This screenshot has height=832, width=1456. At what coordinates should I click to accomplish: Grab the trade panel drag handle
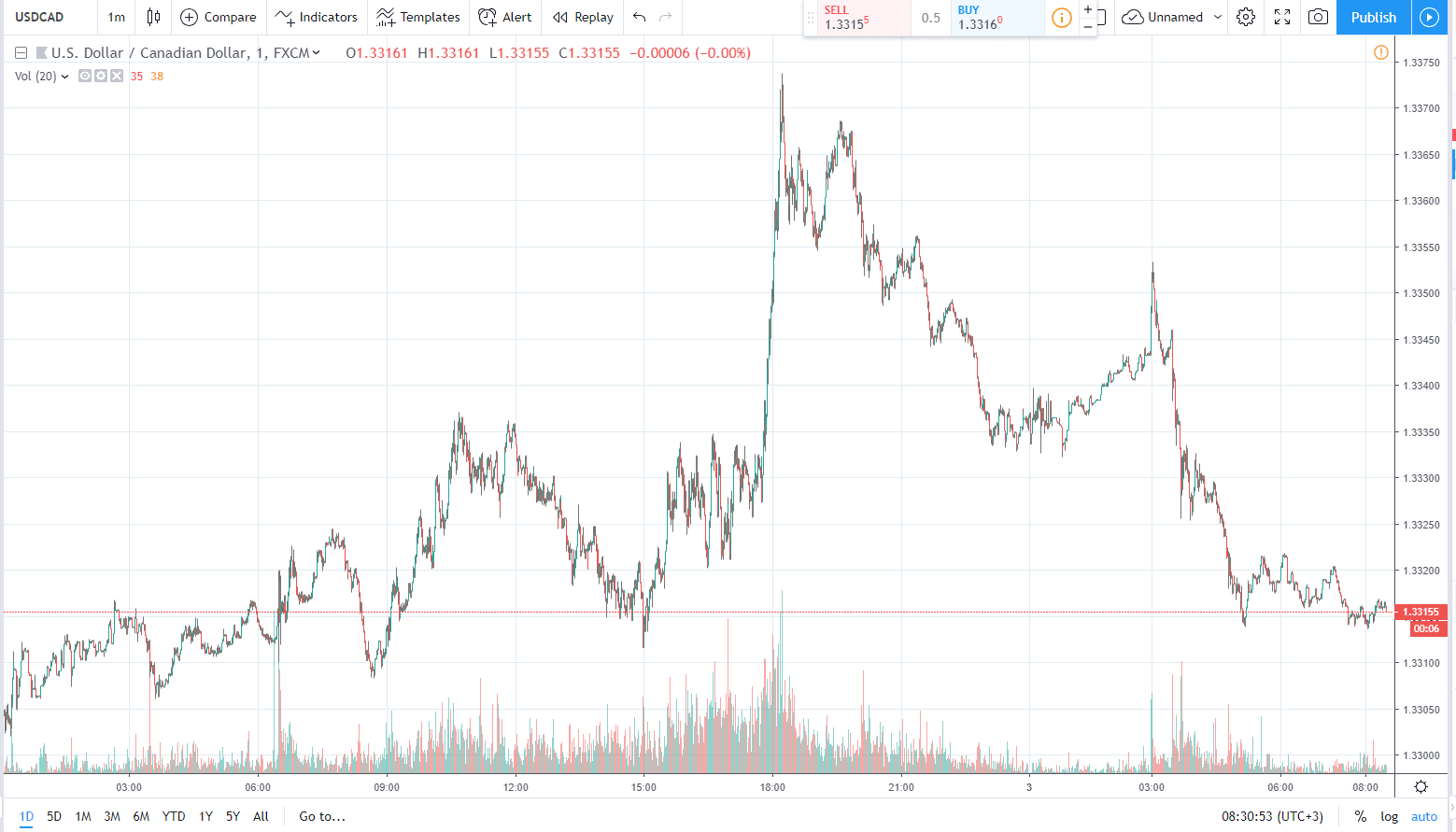click(810, 18)
